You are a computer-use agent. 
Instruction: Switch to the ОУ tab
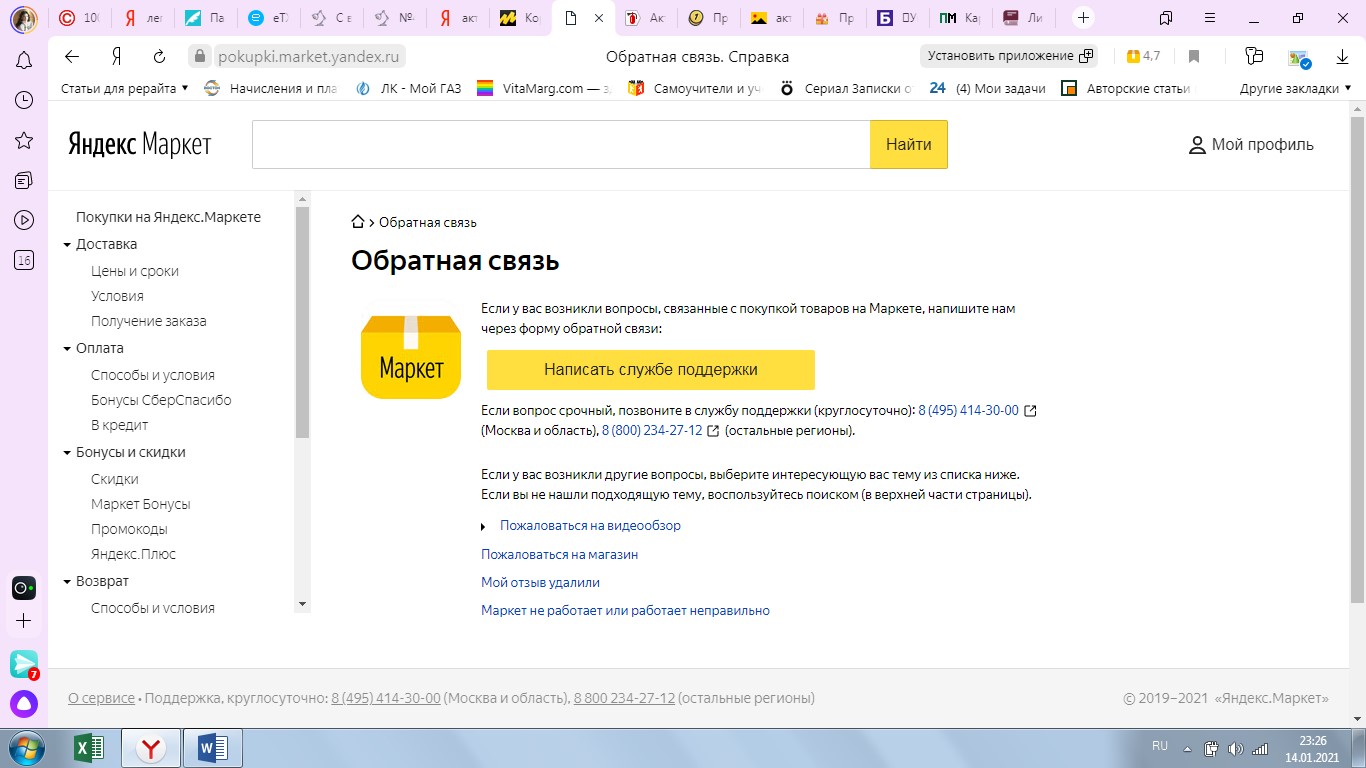tap(899, 18)
